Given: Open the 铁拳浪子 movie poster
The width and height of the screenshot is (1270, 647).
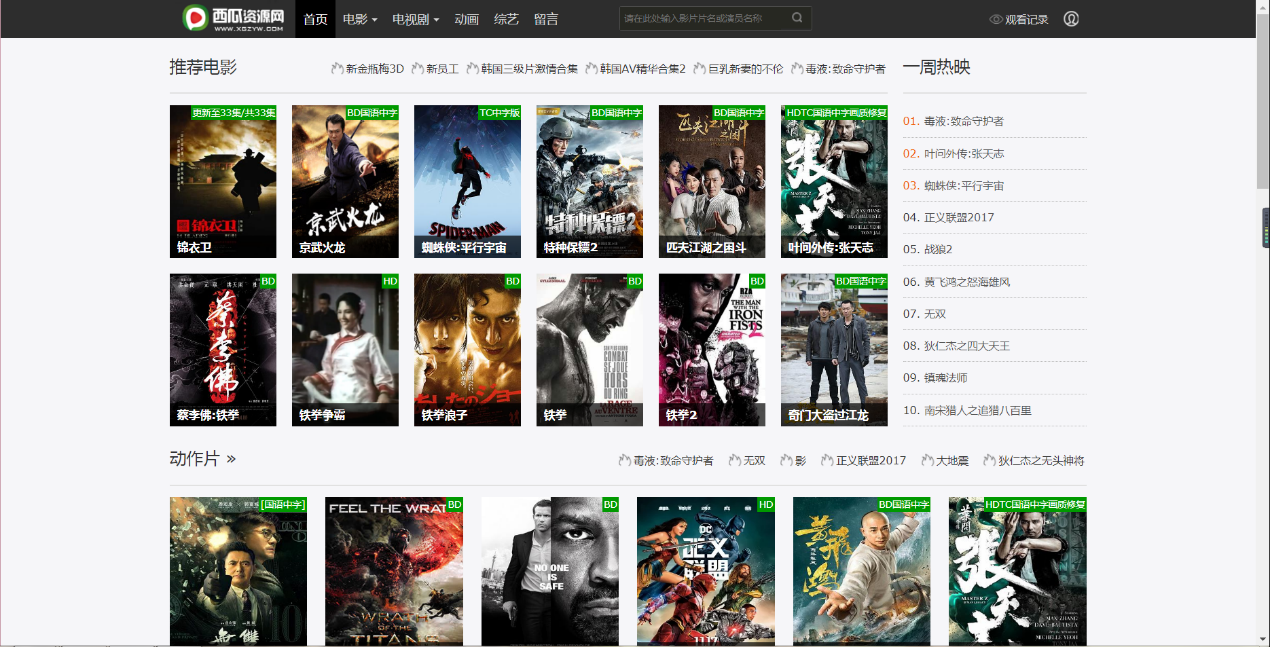Looking at the screenshot, I should (467, 350).
